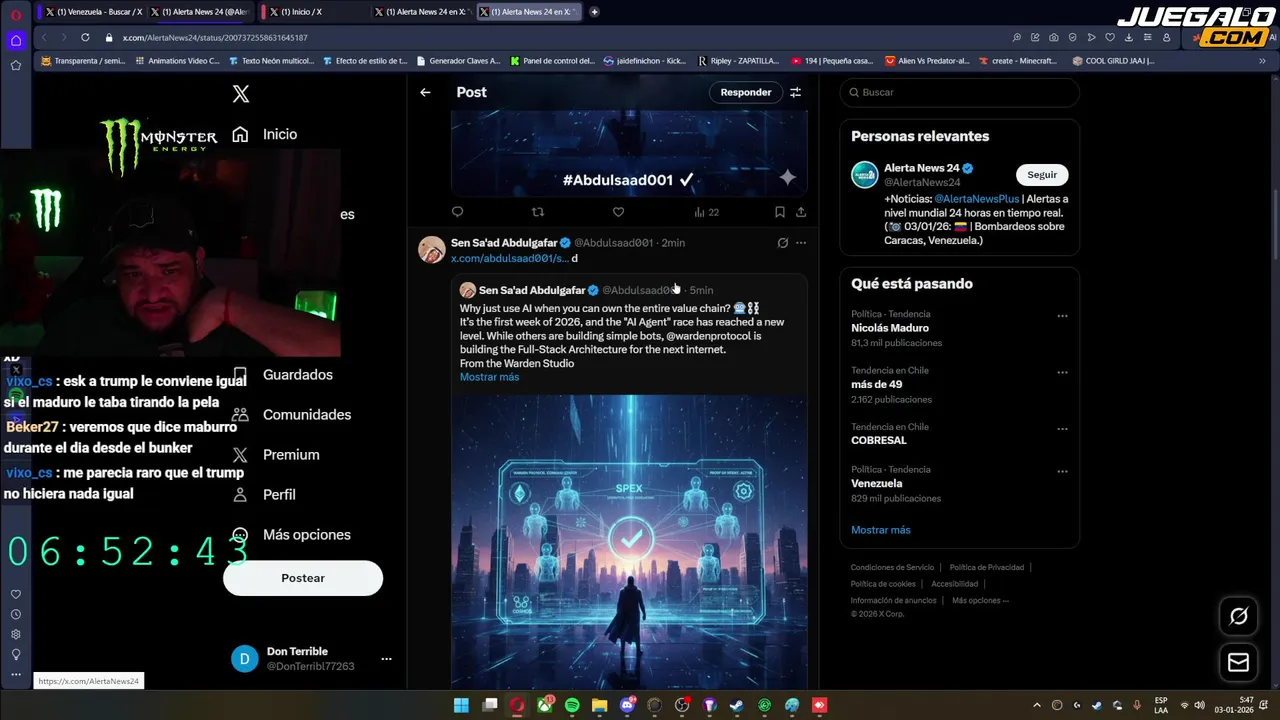Open options for Nicolás Maduro trend

(x=1062, y=316)
